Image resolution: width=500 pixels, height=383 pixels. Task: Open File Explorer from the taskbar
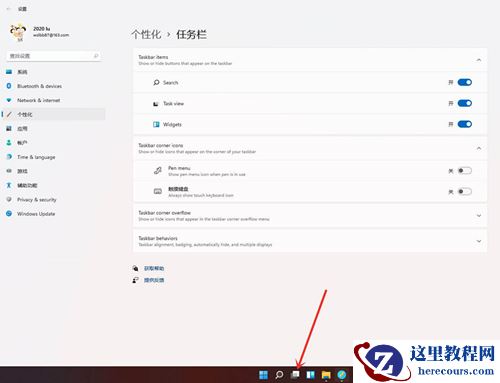click(326, 375)
